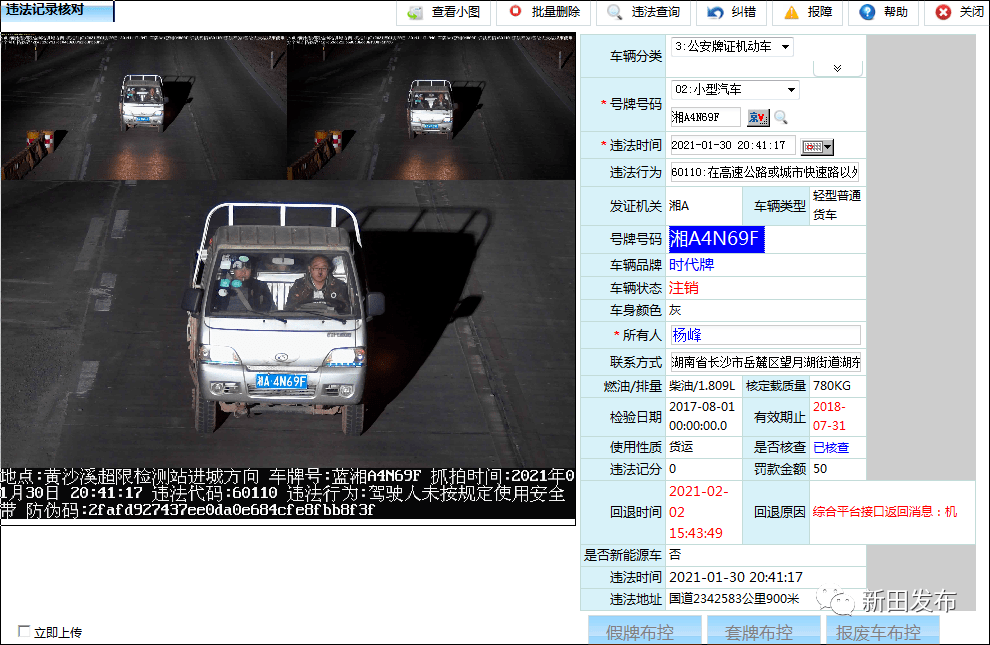Click the 所有人 owner name field
The height and width of the screenshot is (645, 990).
tap(764, 335)
